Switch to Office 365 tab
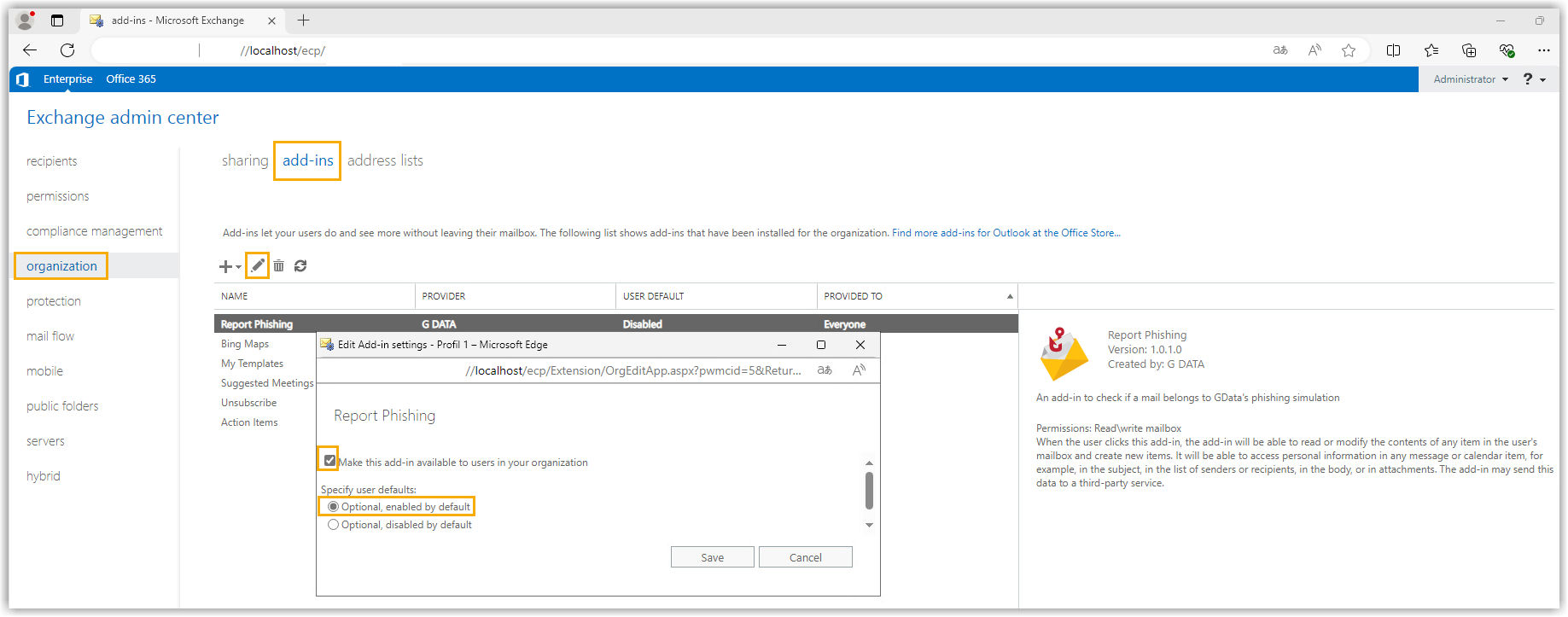The width and height of the screenshot is (1568, 617). point(131,79)
